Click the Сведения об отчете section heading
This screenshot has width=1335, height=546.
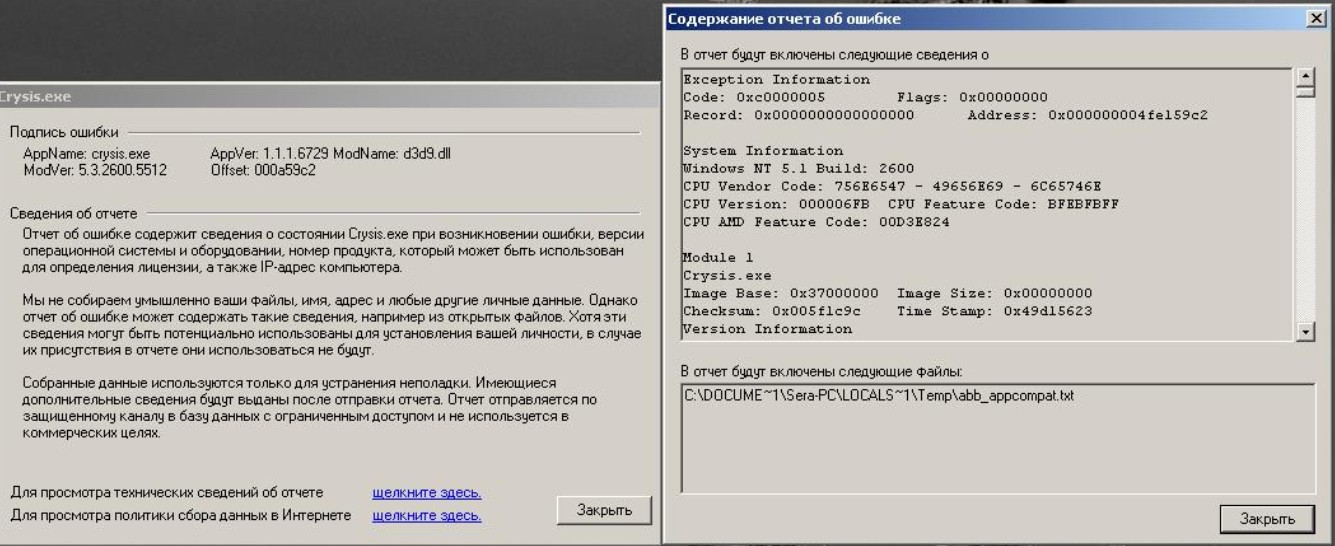(x=73, y=213)
